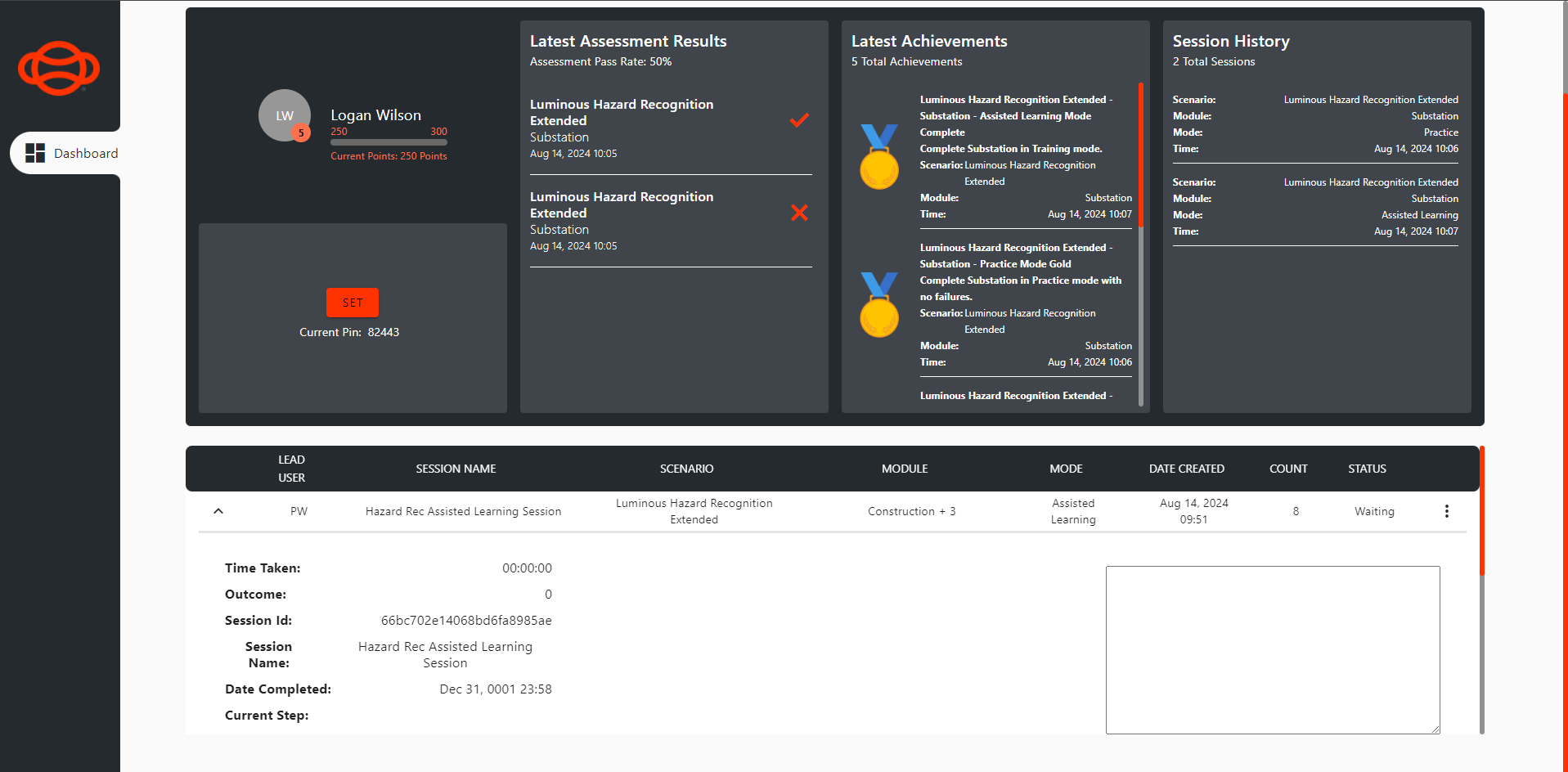Image resolution: width=1568 pixels, height=772 pixels.
Task: Click the points progress bar
Action: [389, 142]
